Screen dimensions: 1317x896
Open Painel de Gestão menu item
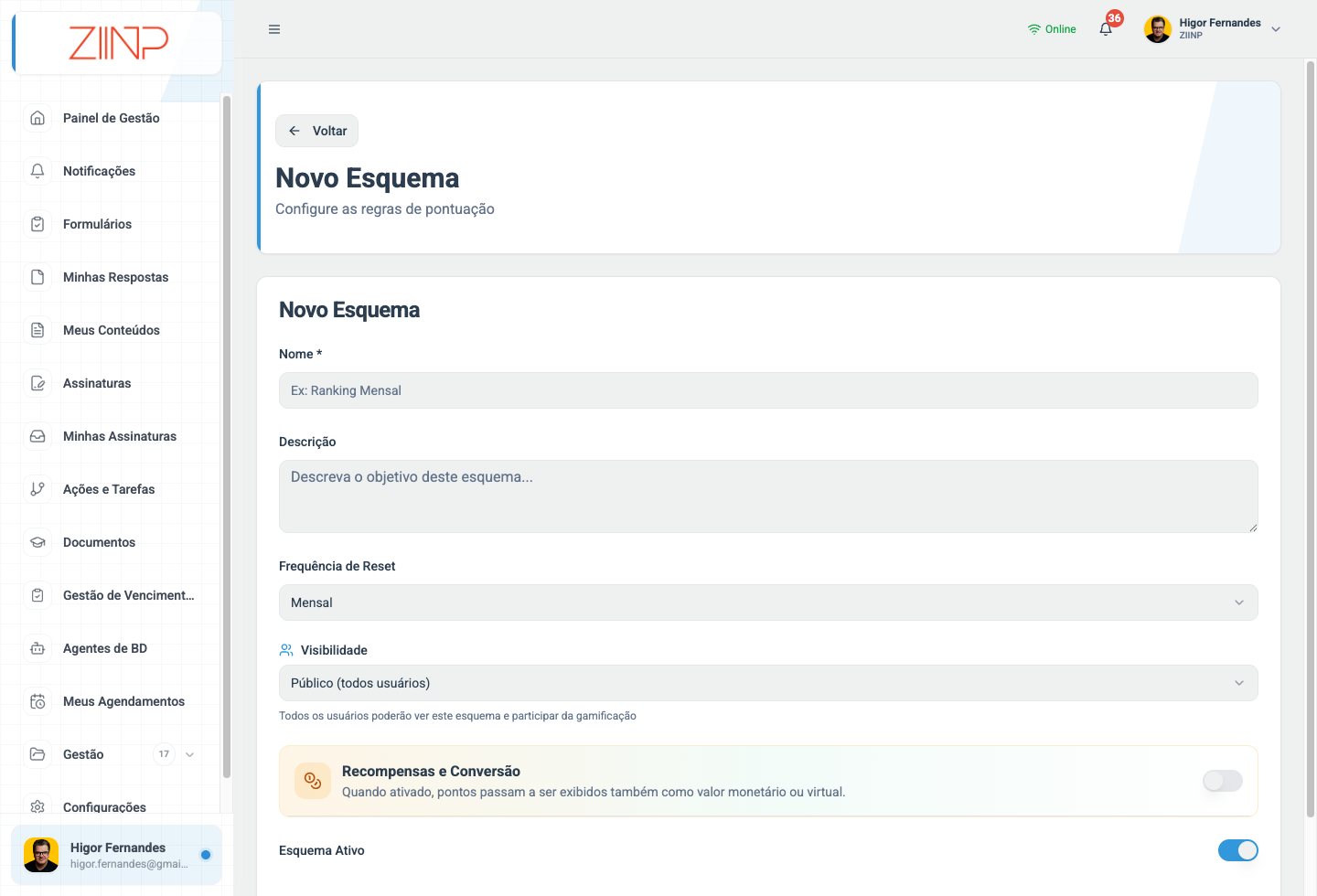tap(112, 118)
